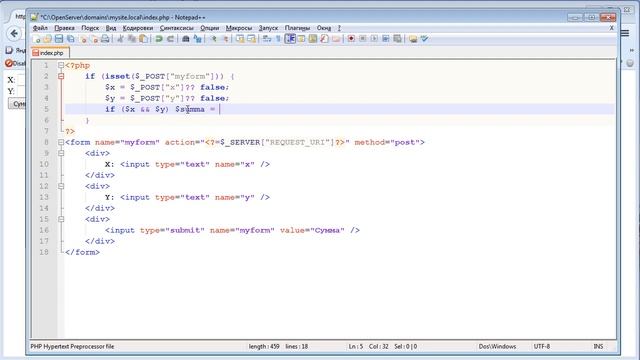Viewport: 640px width, 360px height.
Task: Toggle synchronized horizontal scrolling icon
Action: coord(251,39)
